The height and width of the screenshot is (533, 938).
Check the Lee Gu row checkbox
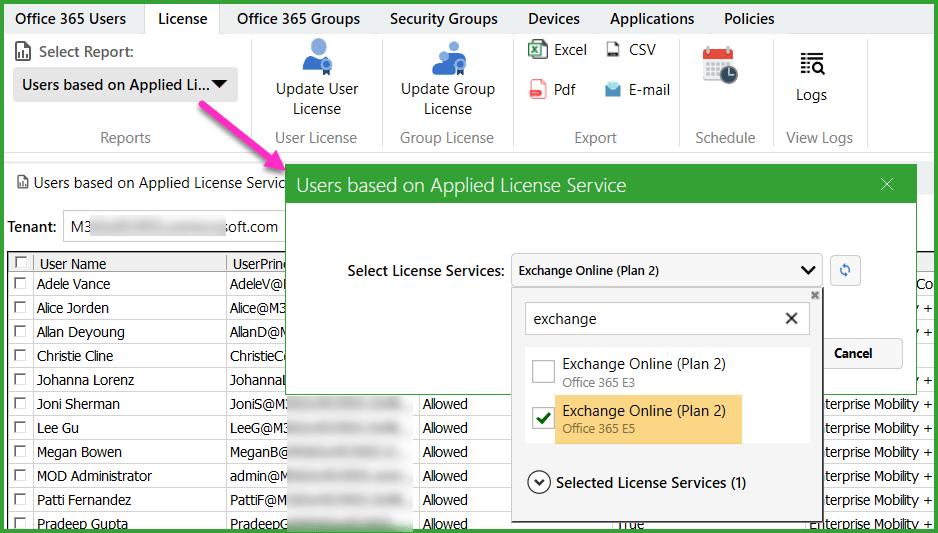click(20, 427)
